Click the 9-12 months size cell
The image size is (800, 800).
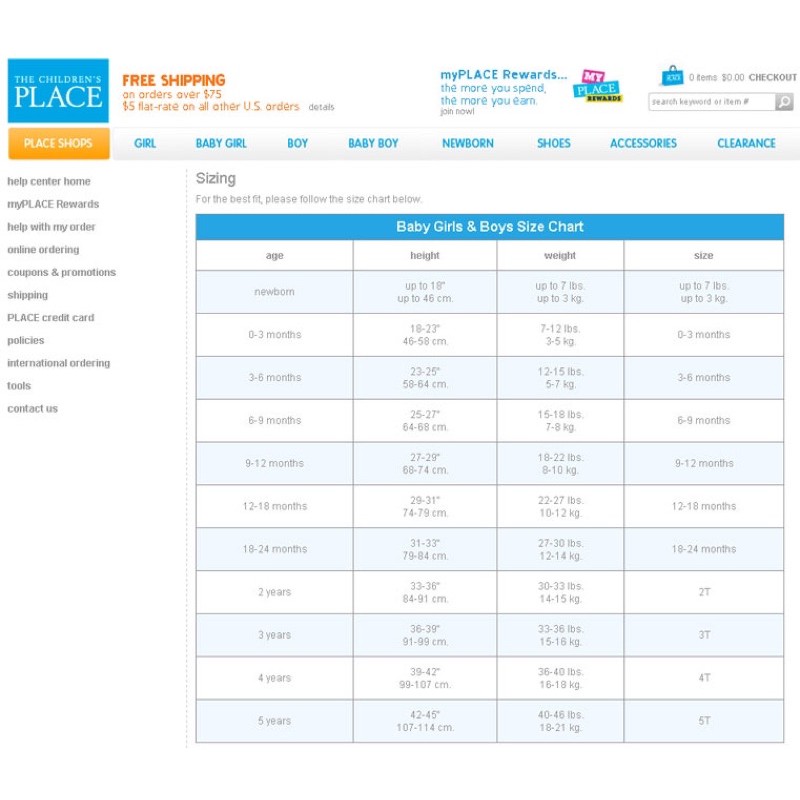click(x=704, y=463)
